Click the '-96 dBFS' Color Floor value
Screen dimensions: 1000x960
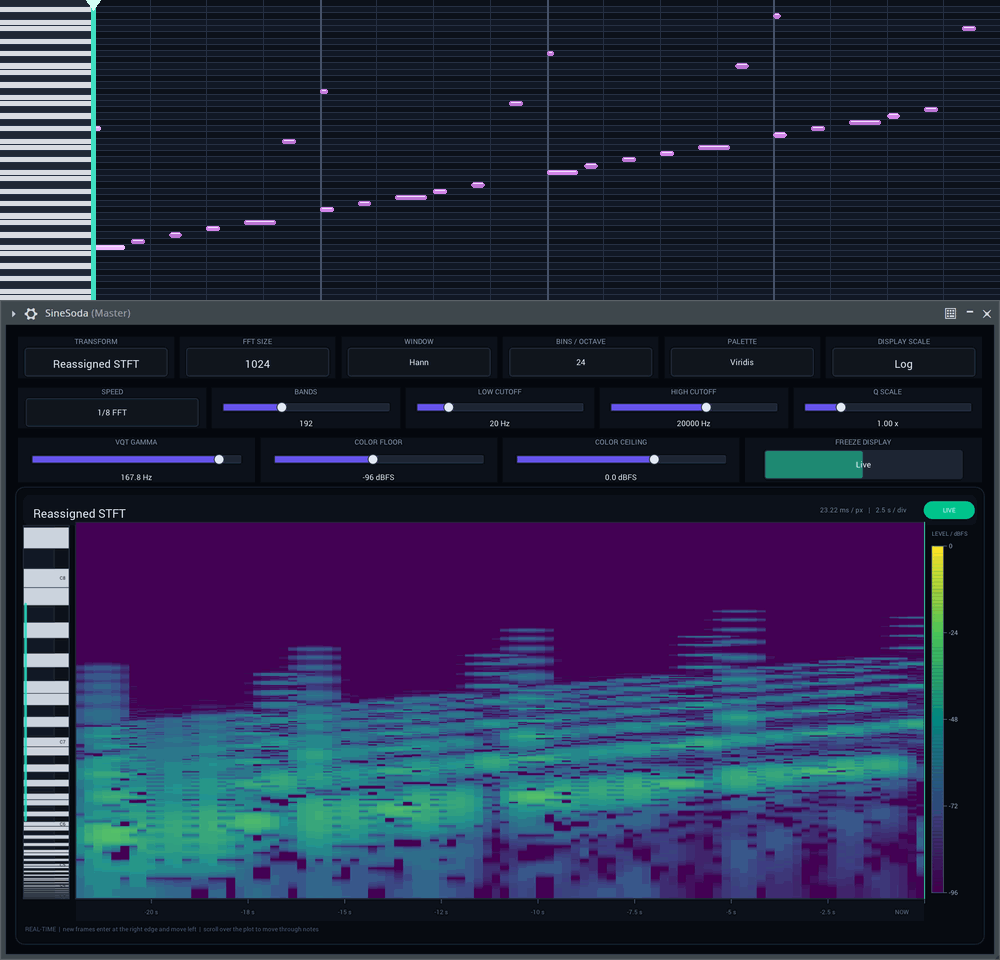[378, 477]
